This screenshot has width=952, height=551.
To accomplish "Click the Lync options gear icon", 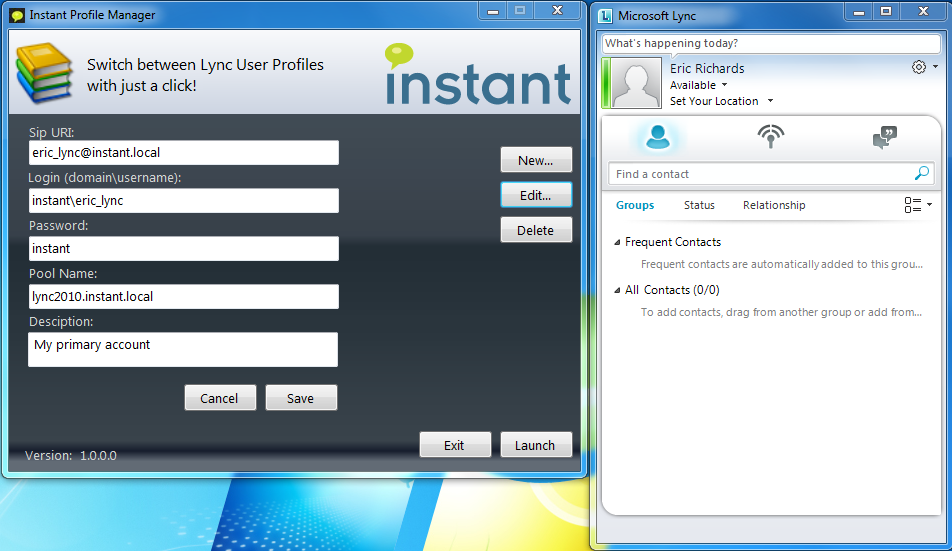I will pyautogui.click(x=919, y=67).
